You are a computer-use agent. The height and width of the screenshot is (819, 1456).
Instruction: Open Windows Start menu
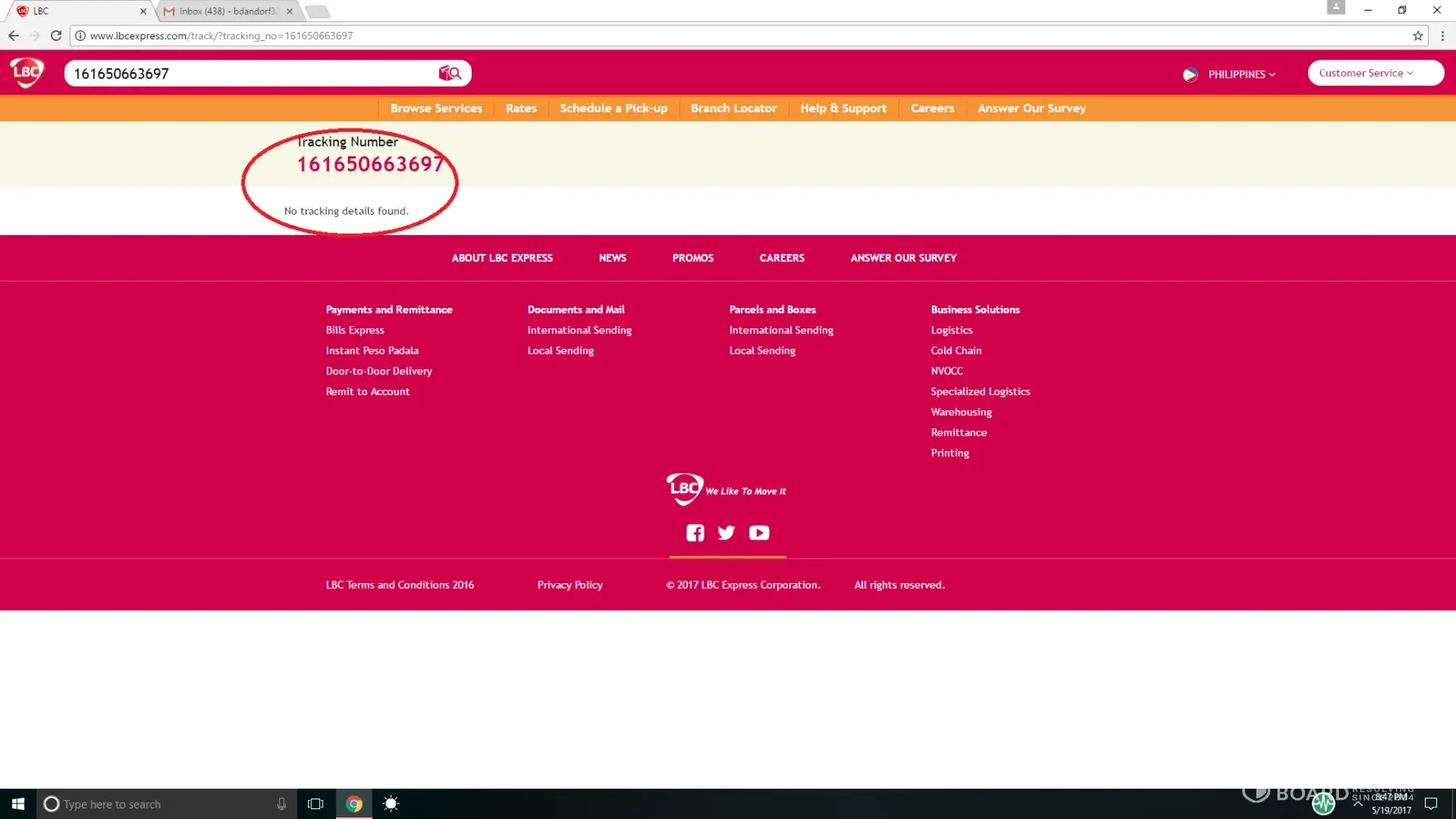pos(18,804)
